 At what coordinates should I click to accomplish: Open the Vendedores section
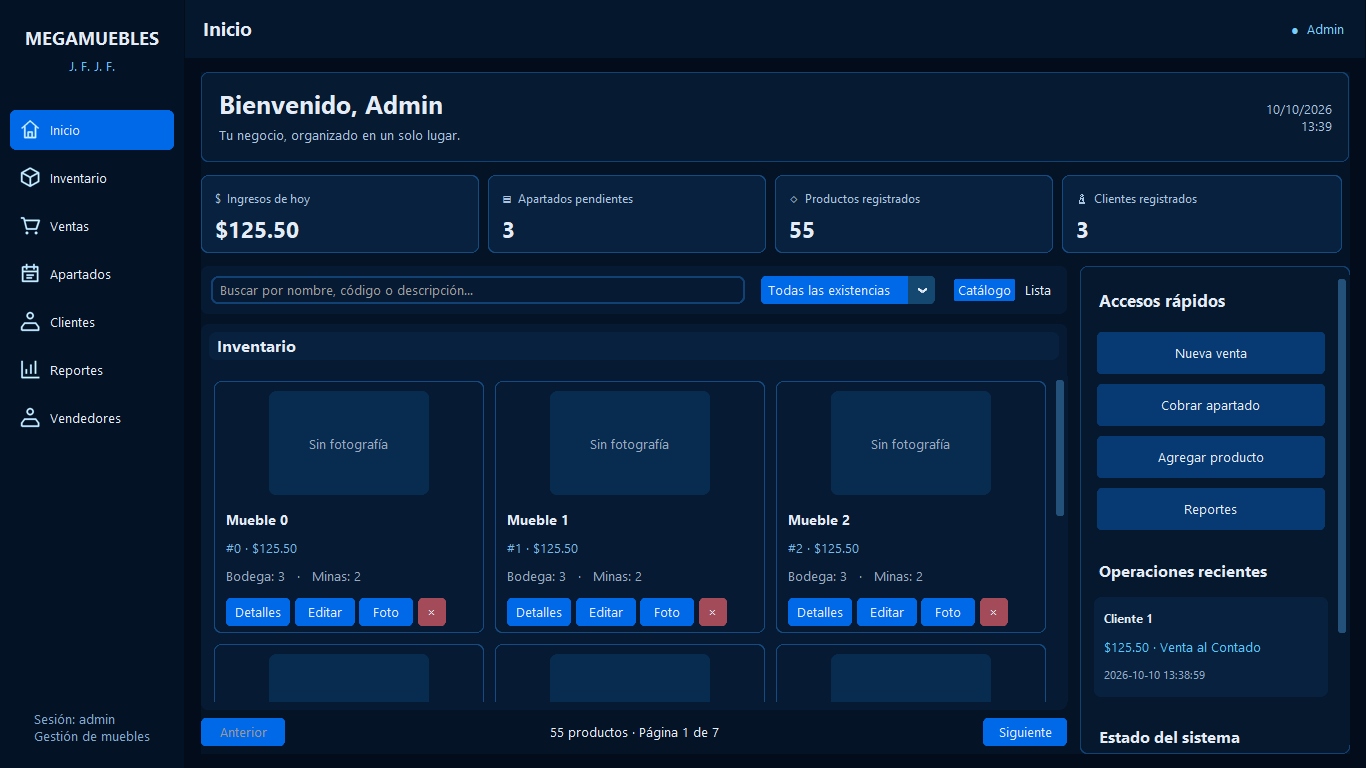tap(92, 418)
